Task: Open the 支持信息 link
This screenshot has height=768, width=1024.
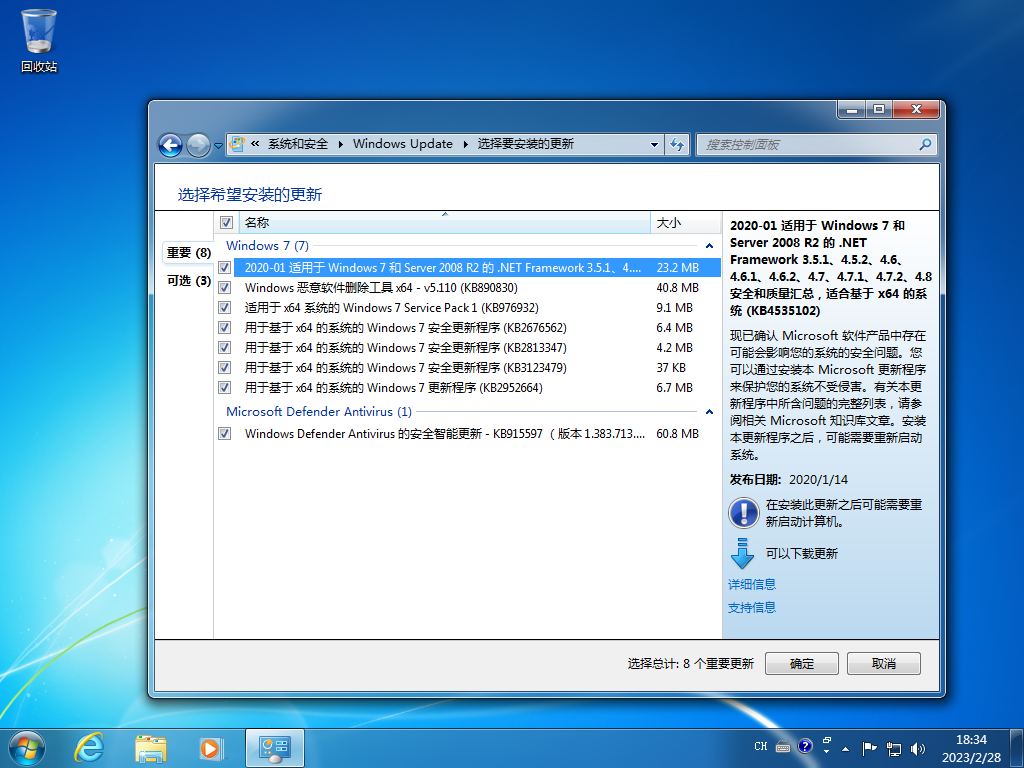Action: [x=752, y=608]
